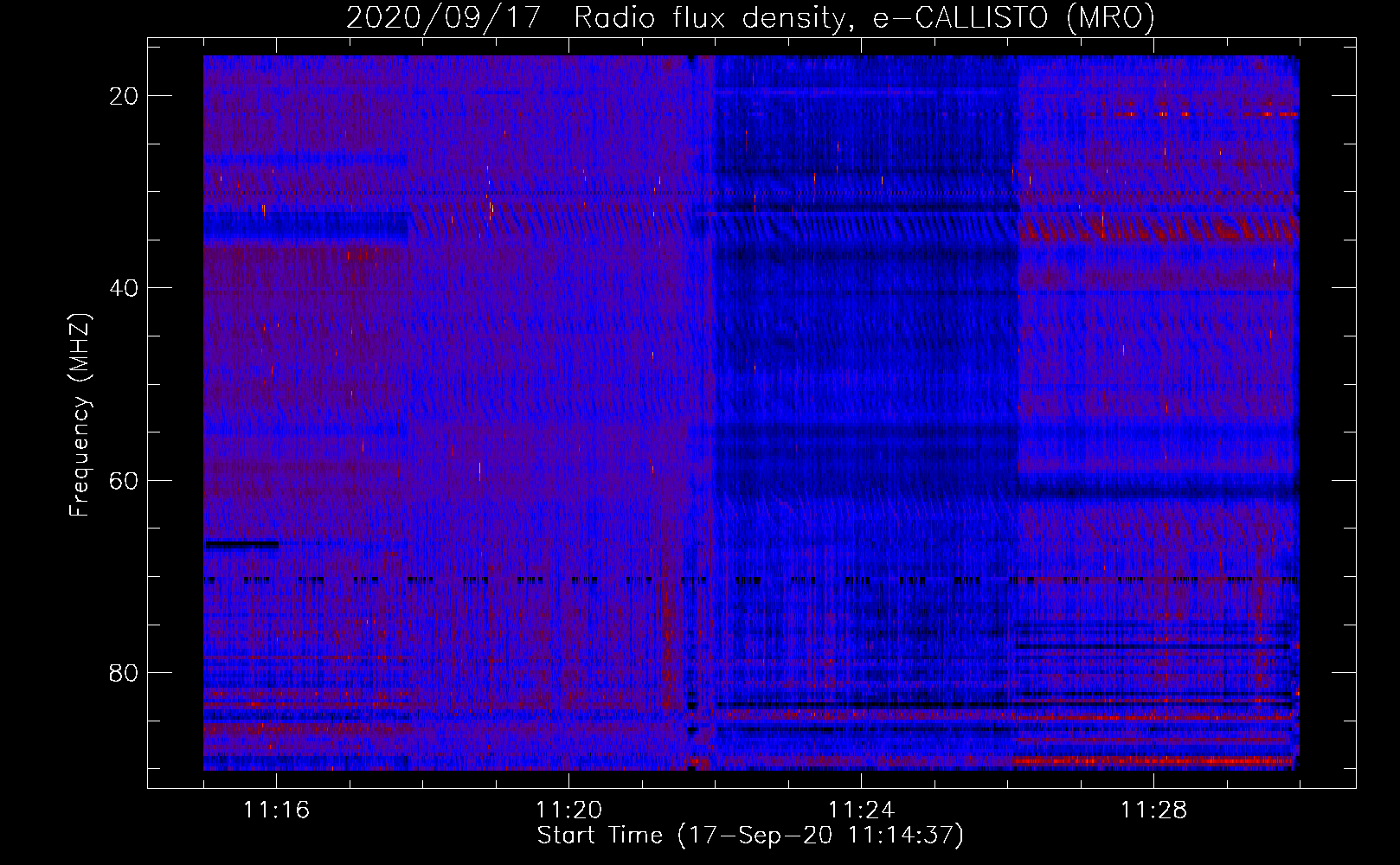Click the 40 MHz frequency tick label

(x=124, y=288)
